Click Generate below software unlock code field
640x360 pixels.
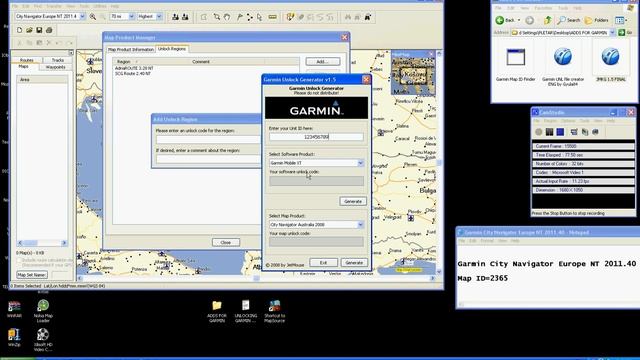353,201
